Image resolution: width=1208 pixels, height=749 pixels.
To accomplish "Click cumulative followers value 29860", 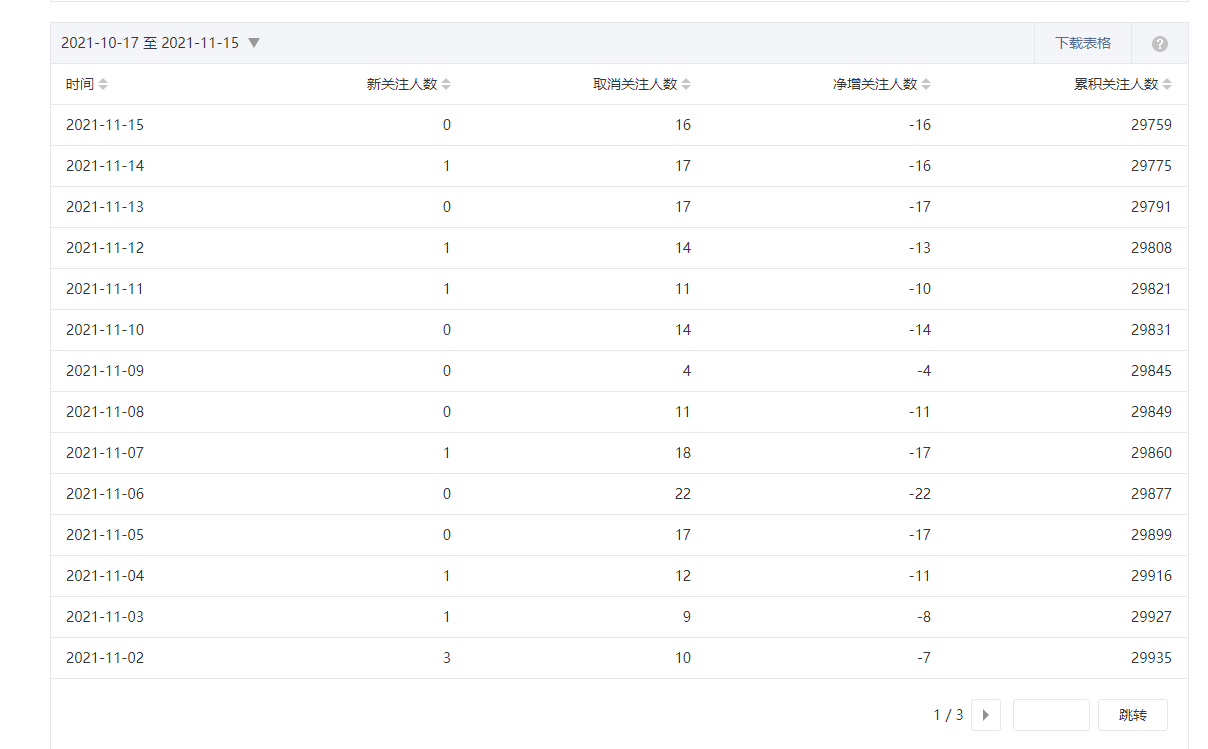I will (x=1151, y=453).
